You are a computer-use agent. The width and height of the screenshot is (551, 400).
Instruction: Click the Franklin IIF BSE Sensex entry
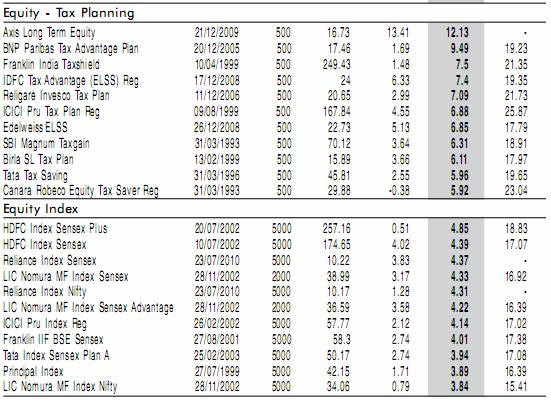pos(53,340)
